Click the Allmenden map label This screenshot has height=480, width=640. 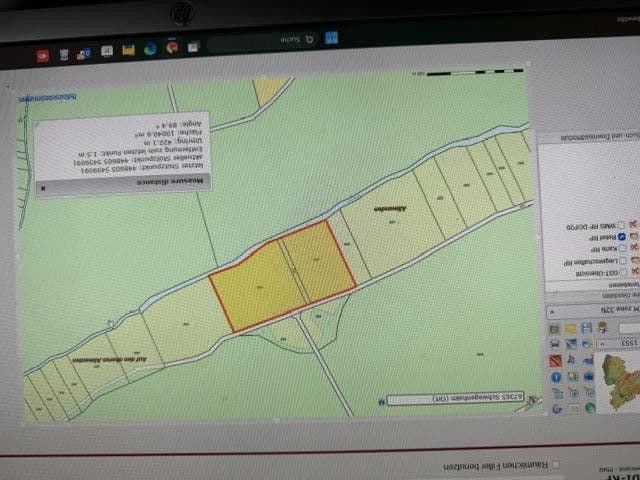(x=390, y=209)
